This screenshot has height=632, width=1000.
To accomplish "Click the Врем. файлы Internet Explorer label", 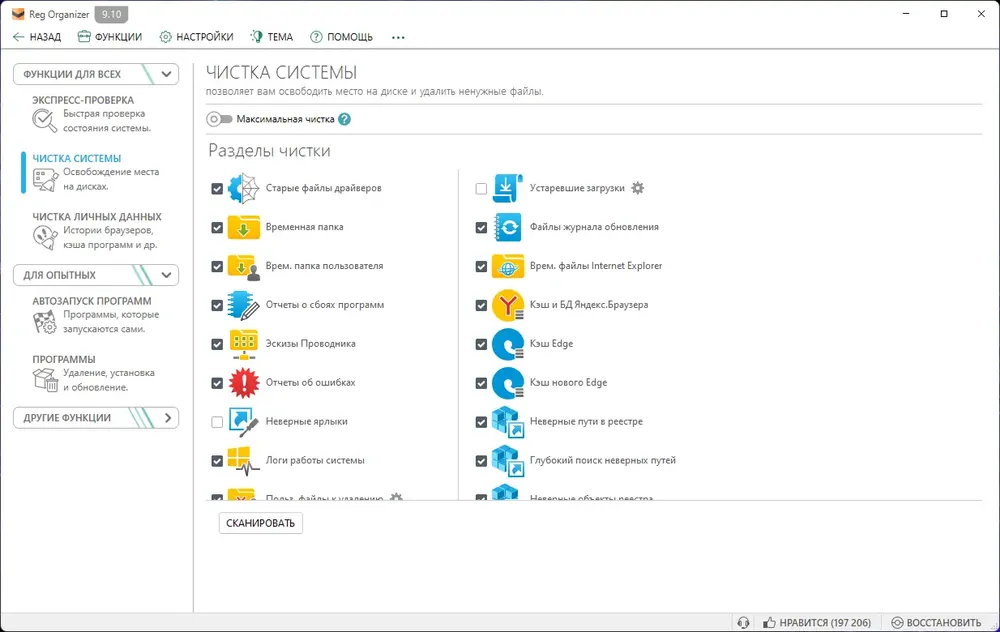I will click(x=596, y=266).
